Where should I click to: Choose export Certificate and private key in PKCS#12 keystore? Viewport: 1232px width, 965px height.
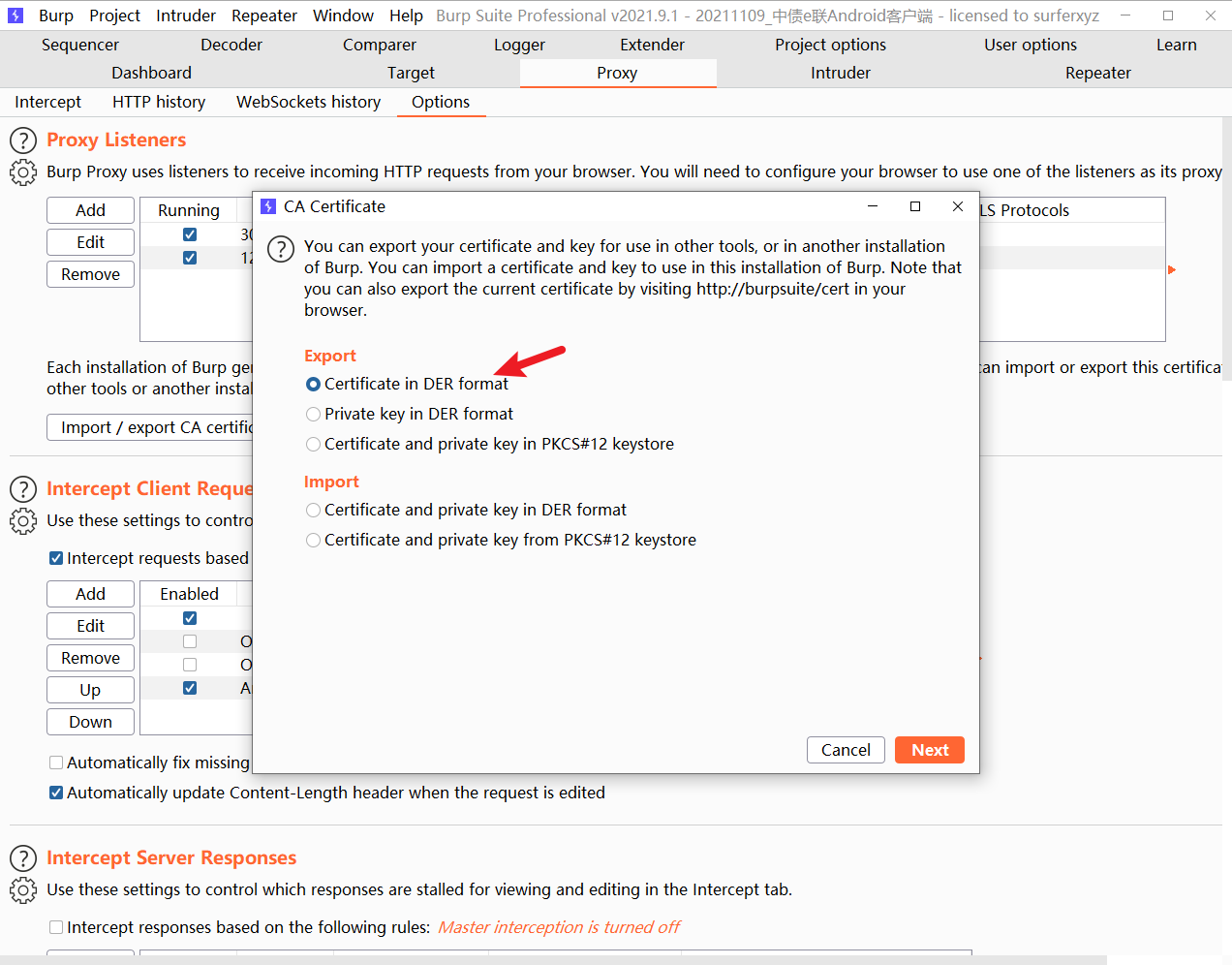coord(313,445)
